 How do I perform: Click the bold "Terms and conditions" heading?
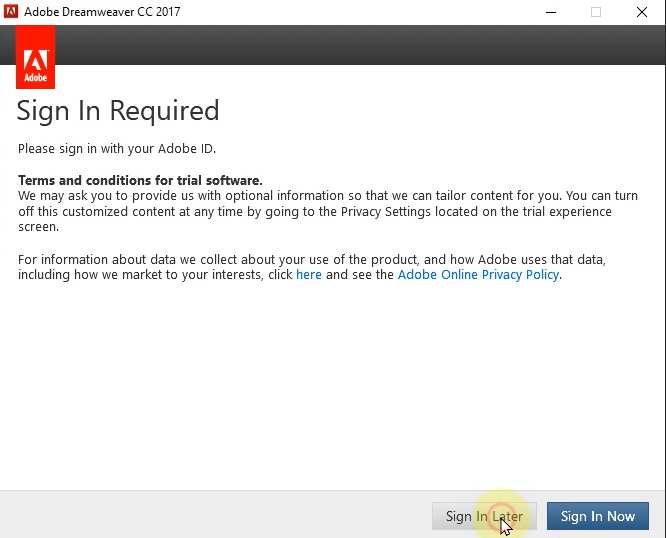coord(140,180)
